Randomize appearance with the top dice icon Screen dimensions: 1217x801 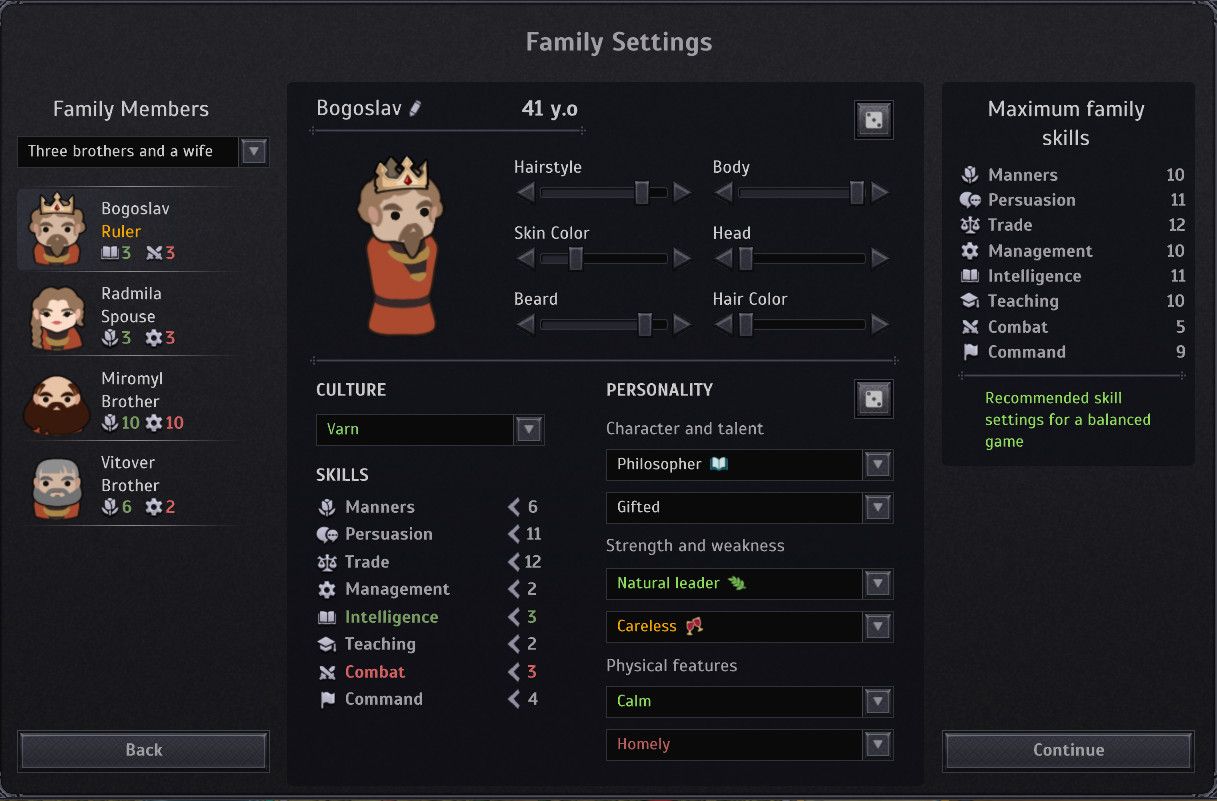[874, 120]
